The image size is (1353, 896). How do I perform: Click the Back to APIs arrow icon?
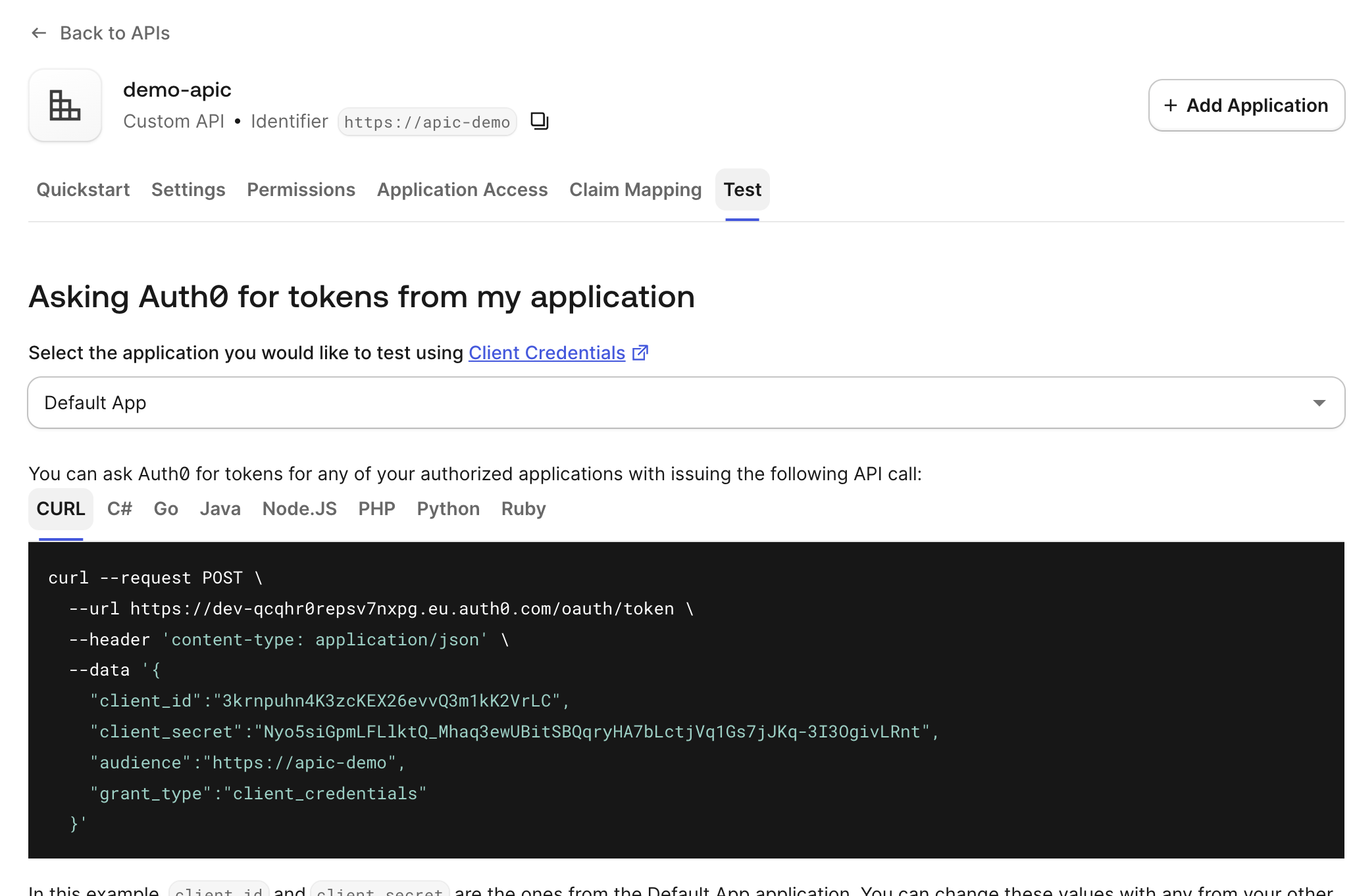coord(39,33)
